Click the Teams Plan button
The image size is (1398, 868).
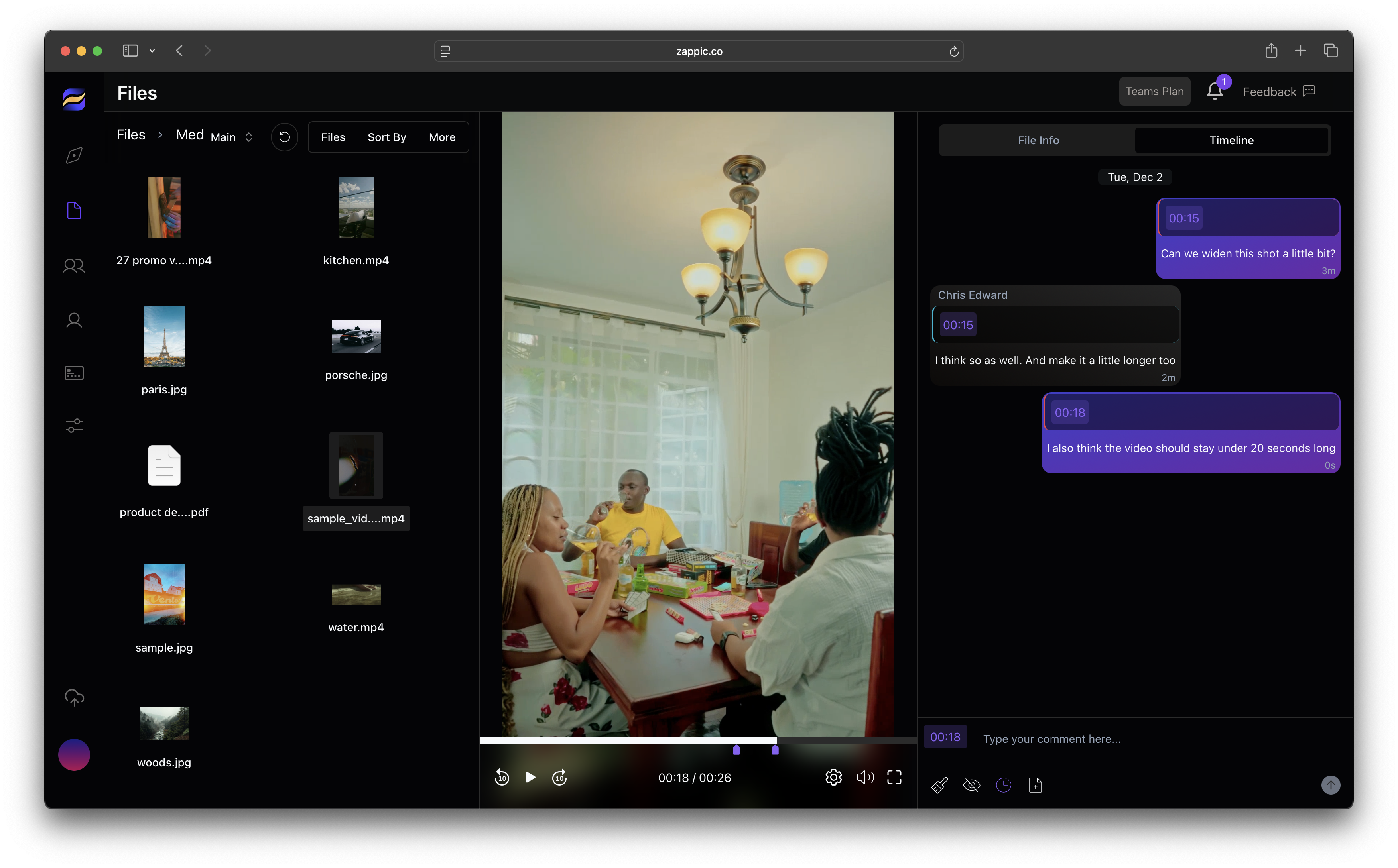(x=1154, y=92)
